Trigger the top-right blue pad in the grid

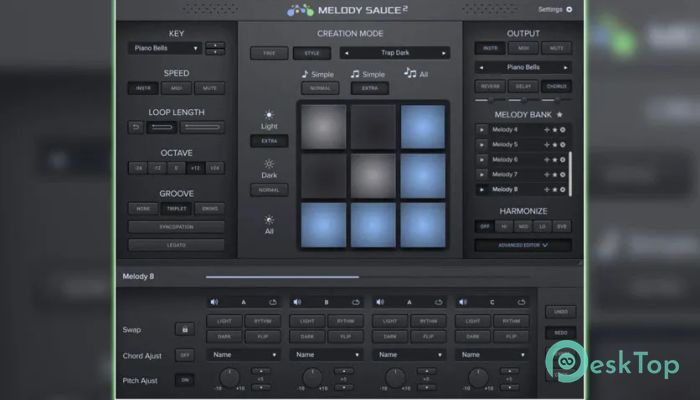423,127
